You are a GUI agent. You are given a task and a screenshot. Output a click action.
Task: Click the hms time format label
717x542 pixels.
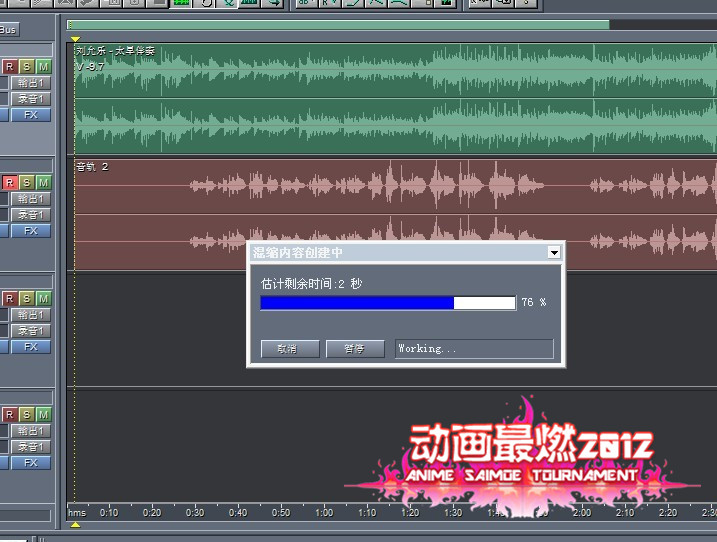pyautogui.click(x=77, y=513)
